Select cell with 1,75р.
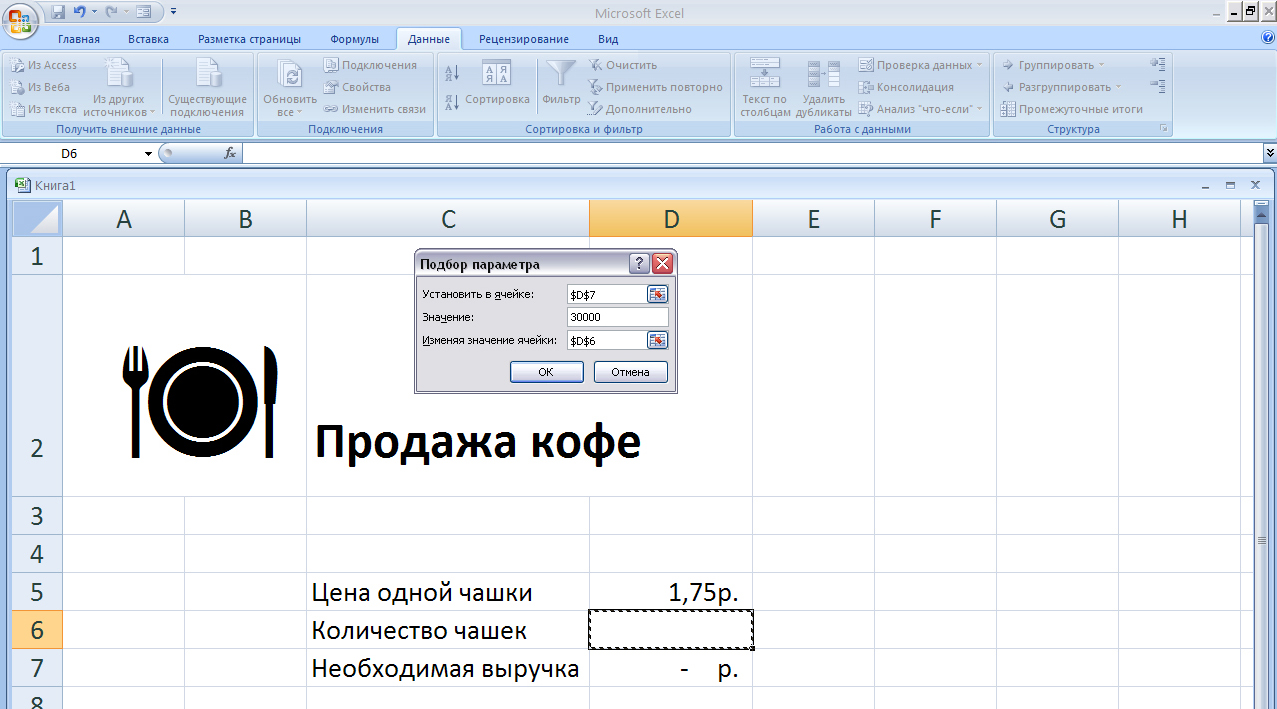1277x709 pixels. point(671,592)
